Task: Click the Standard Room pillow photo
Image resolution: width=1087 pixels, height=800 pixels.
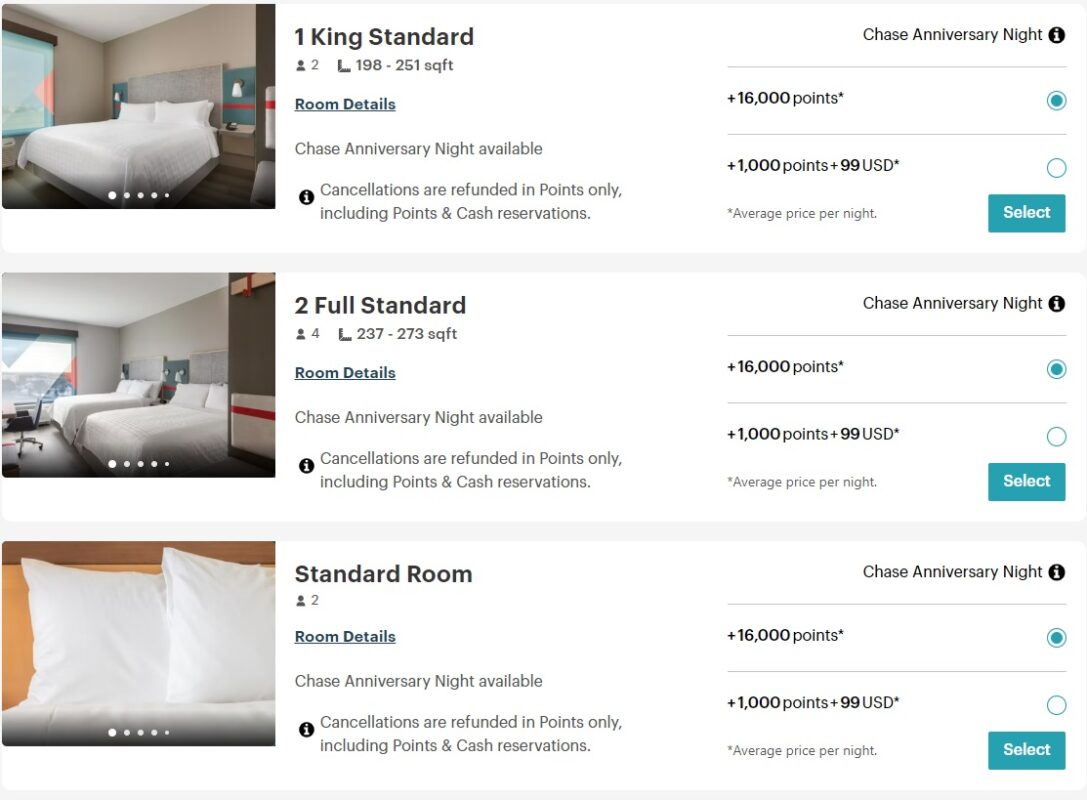Action: (x=140, y=640)
